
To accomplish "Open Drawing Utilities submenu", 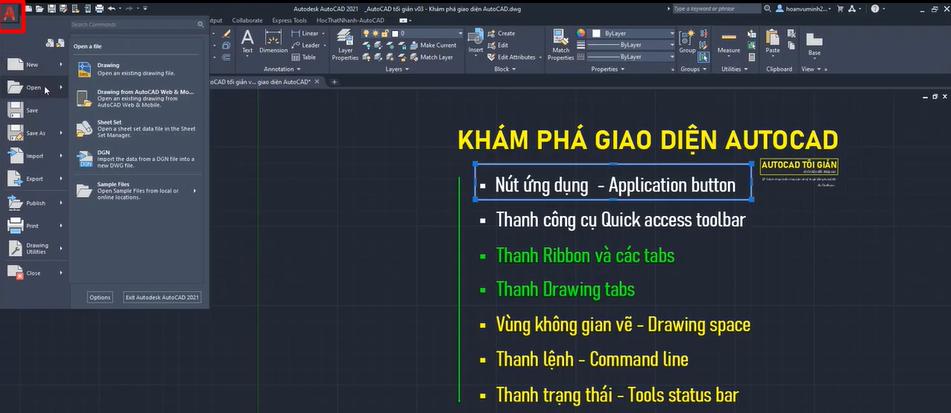I will click(x=35, y=249).
